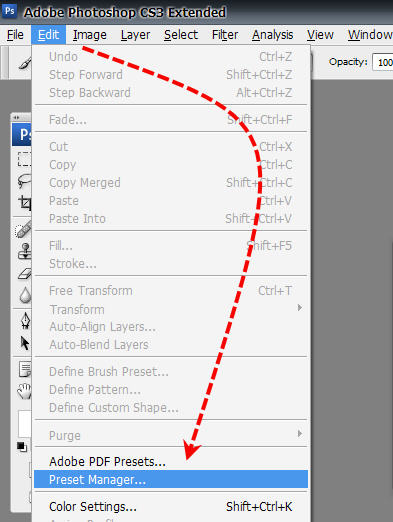393x522 pixels.
Task: Click the foreground color swatch
Action: pyautogui.click(x=25, y=423)
